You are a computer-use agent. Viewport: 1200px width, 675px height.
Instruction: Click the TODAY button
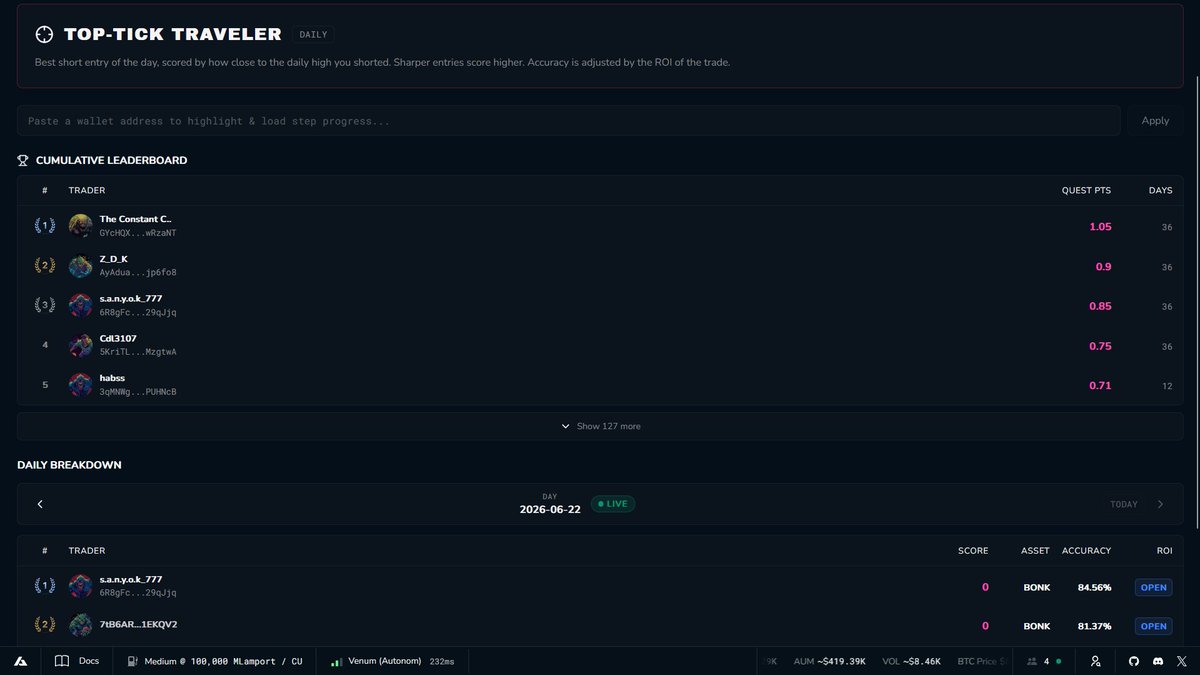tap(1124, 504)
